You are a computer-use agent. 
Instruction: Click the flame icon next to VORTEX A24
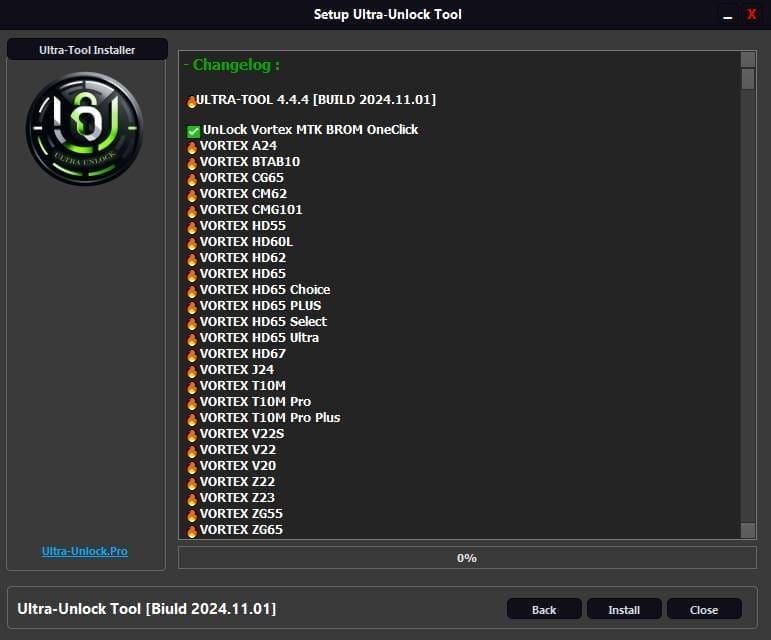(192, 146)
